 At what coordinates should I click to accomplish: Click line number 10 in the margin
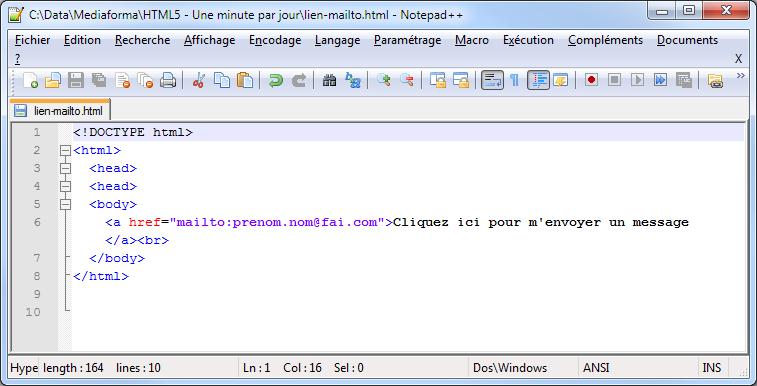[33, 312]
